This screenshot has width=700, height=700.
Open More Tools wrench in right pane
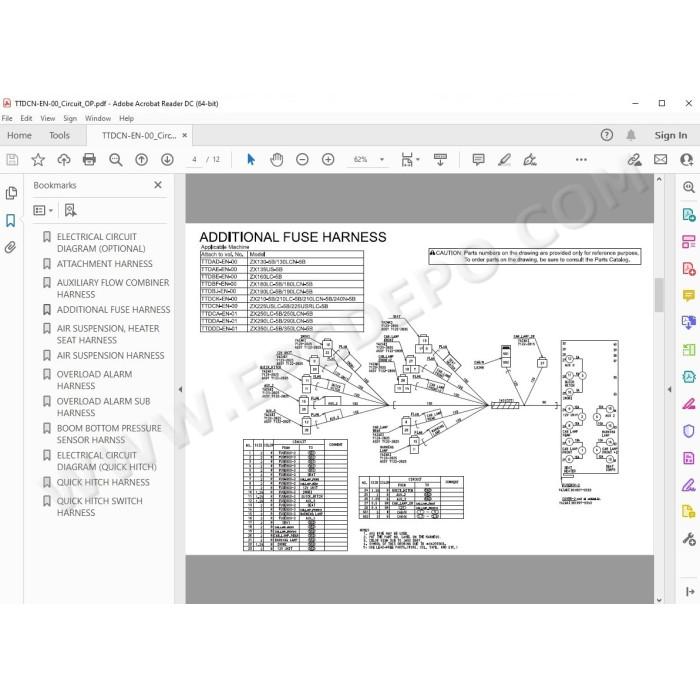pos(689,539)
